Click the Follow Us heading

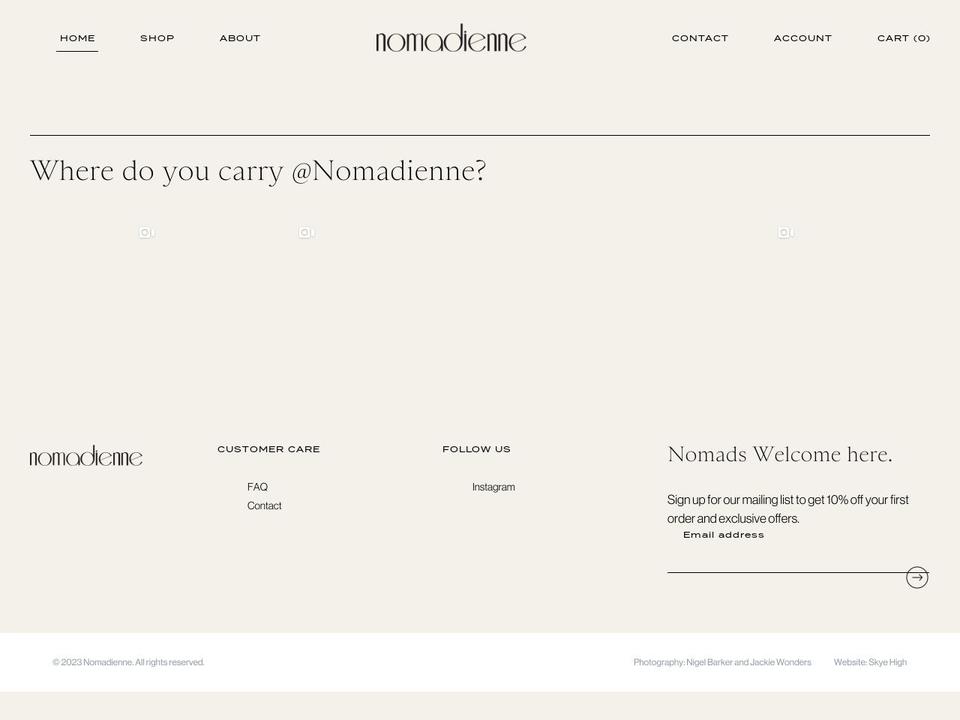(x=476, y=449)
